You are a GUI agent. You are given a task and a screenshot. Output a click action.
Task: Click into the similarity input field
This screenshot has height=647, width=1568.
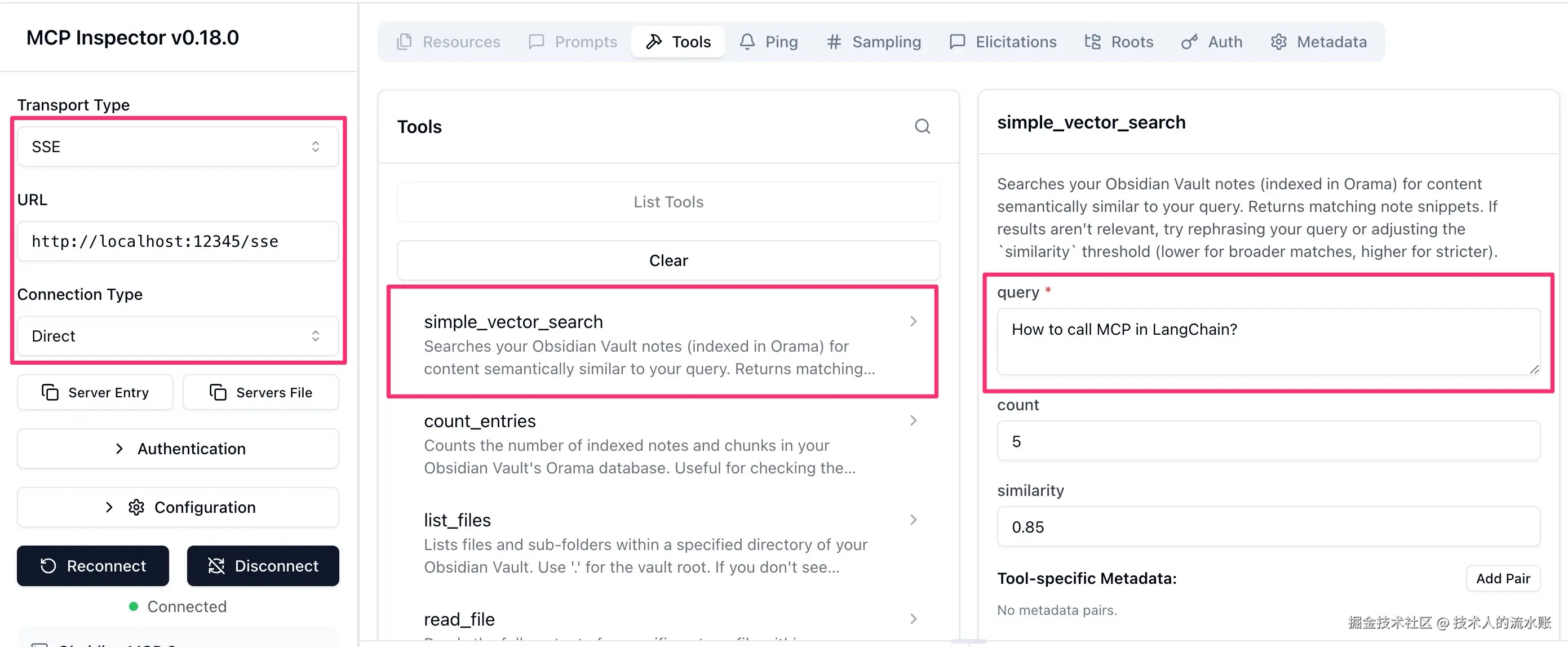pyautogui.click(x=1268, y=526)
